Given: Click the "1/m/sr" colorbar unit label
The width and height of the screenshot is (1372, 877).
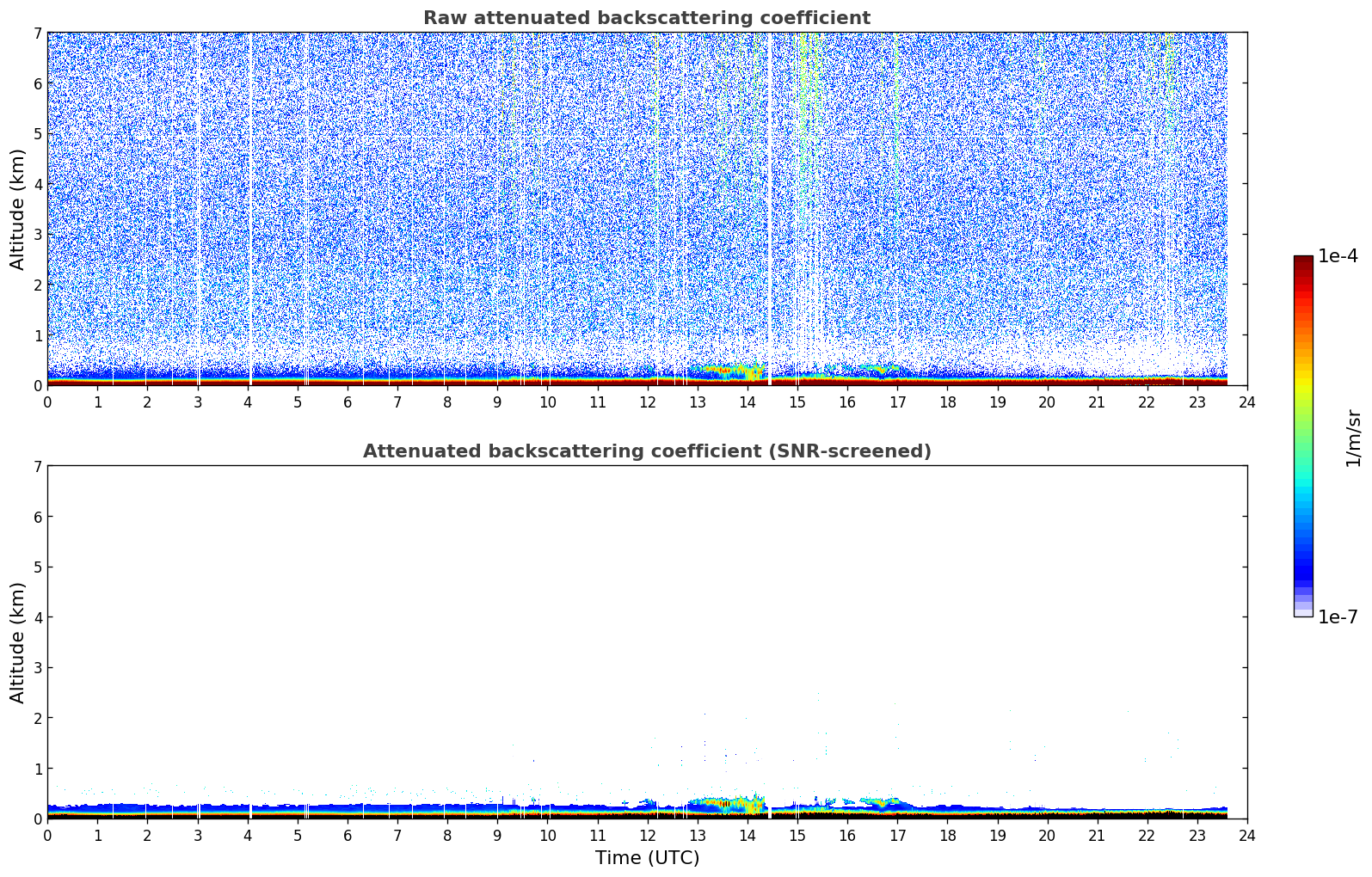Looking at the screenshot, I should pos(1353,437).
